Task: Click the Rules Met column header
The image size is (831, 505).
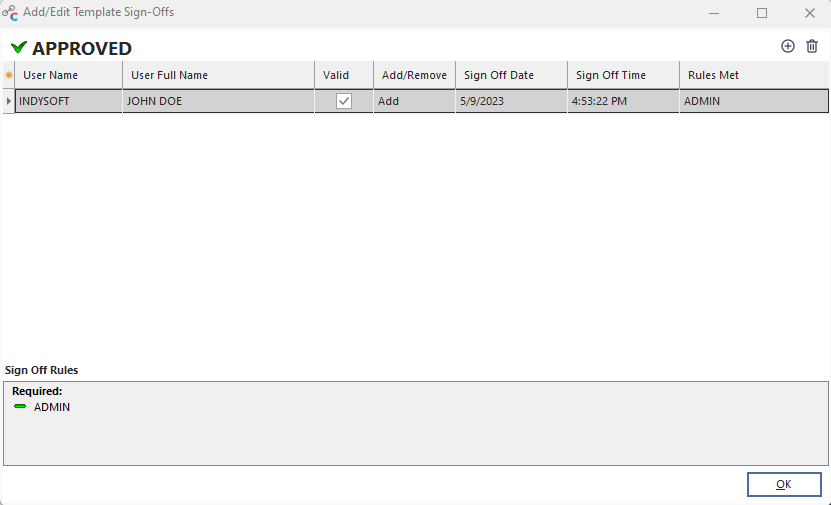Action: pyautogui.click(x=753, y=75)
